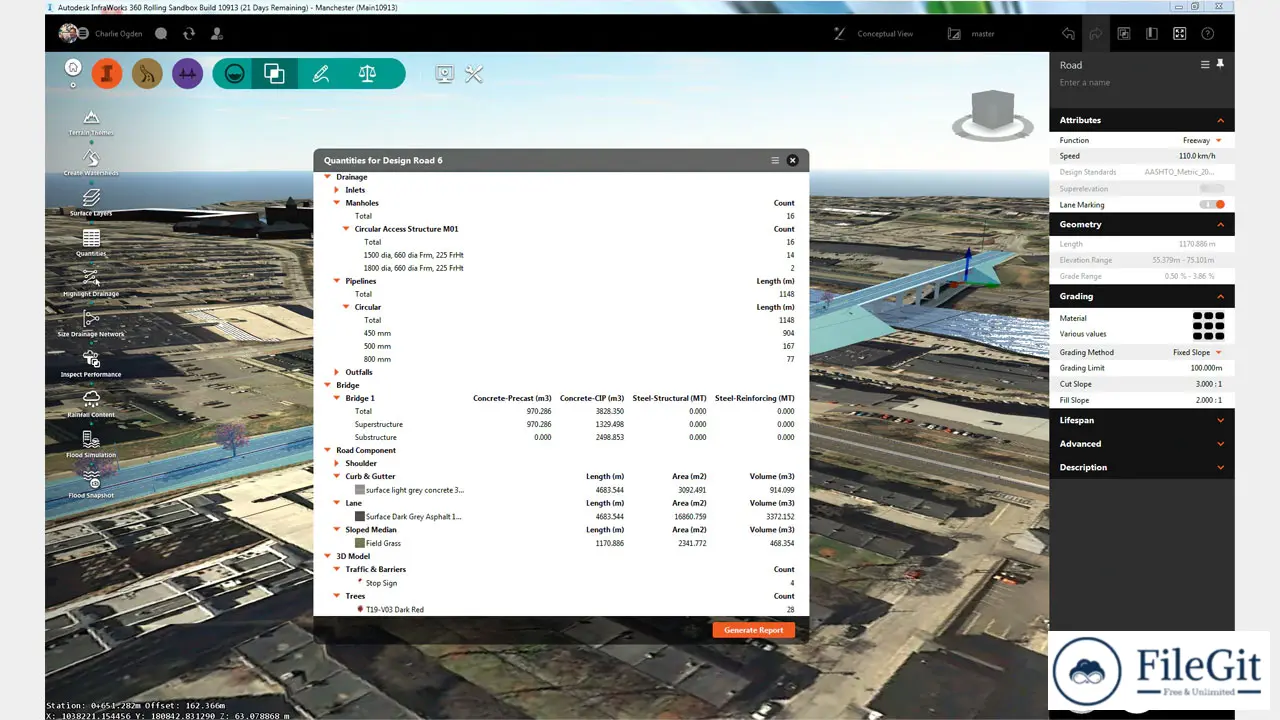
Task: Click the Surface Dark Grey Asphalt swatch
Action: coord(360,516)
